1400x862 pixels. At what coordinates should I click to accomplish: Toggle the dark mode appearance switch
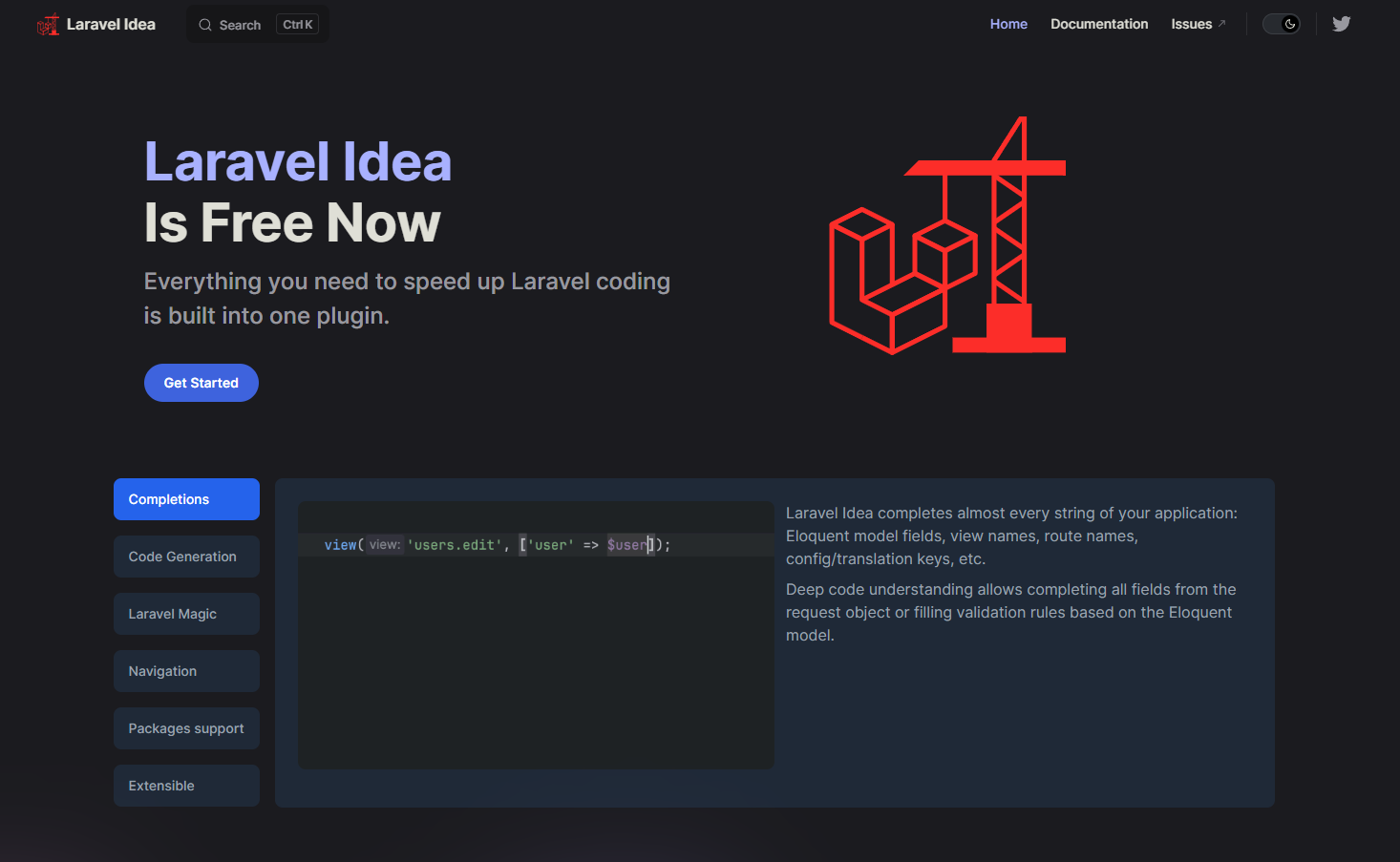pos(1281,24)
